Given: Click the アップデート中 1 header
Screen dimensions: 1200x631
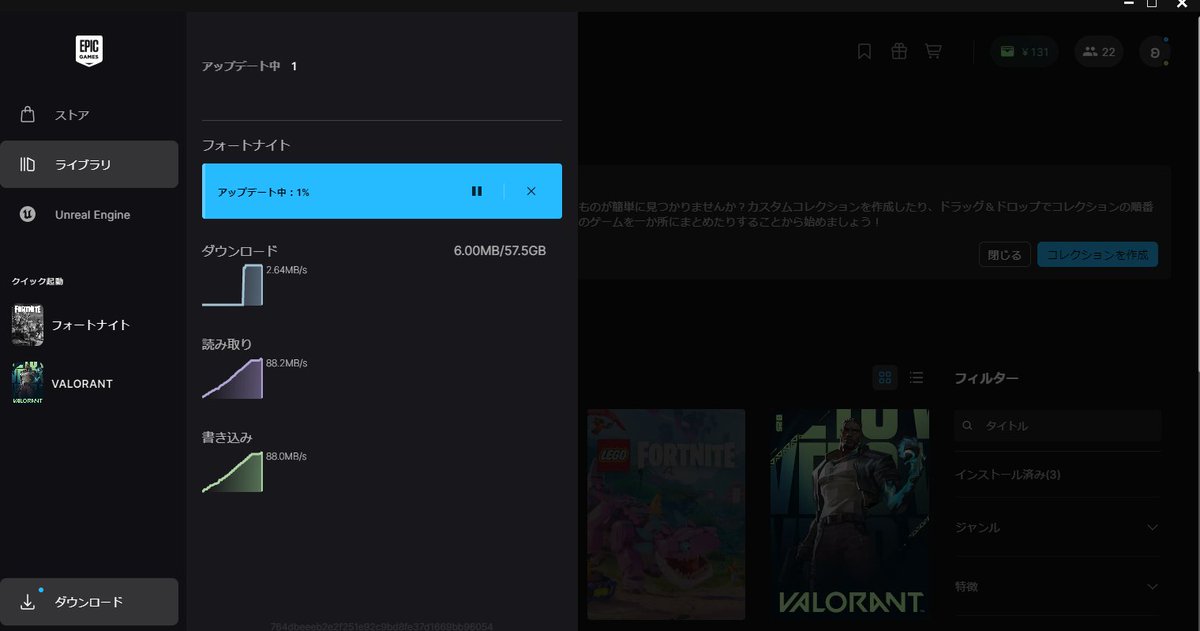Looking at the screenshot, I should pyautogui.click(x=250, y=66).
